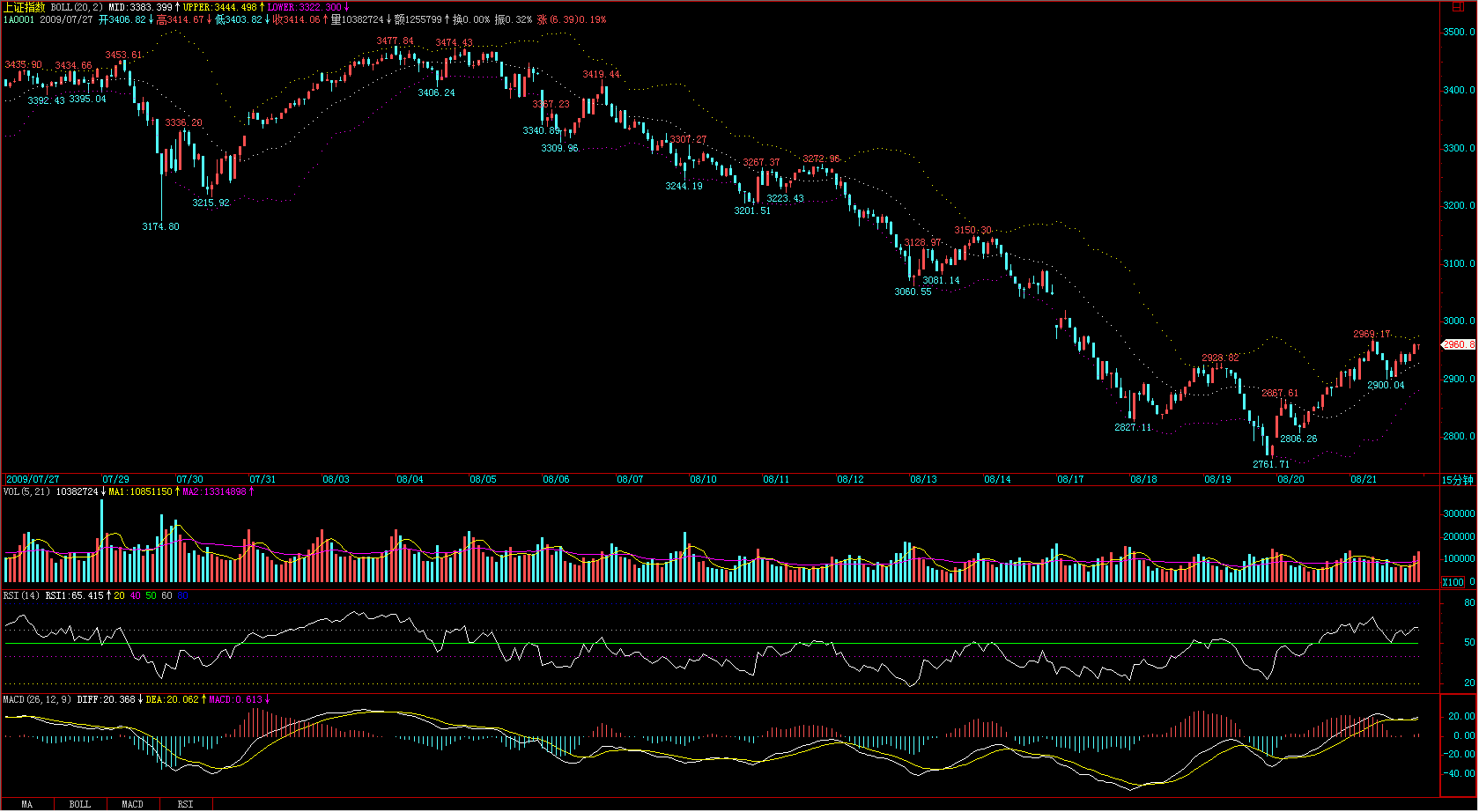Click the 3500.0 price axis label

[1459, 33]
